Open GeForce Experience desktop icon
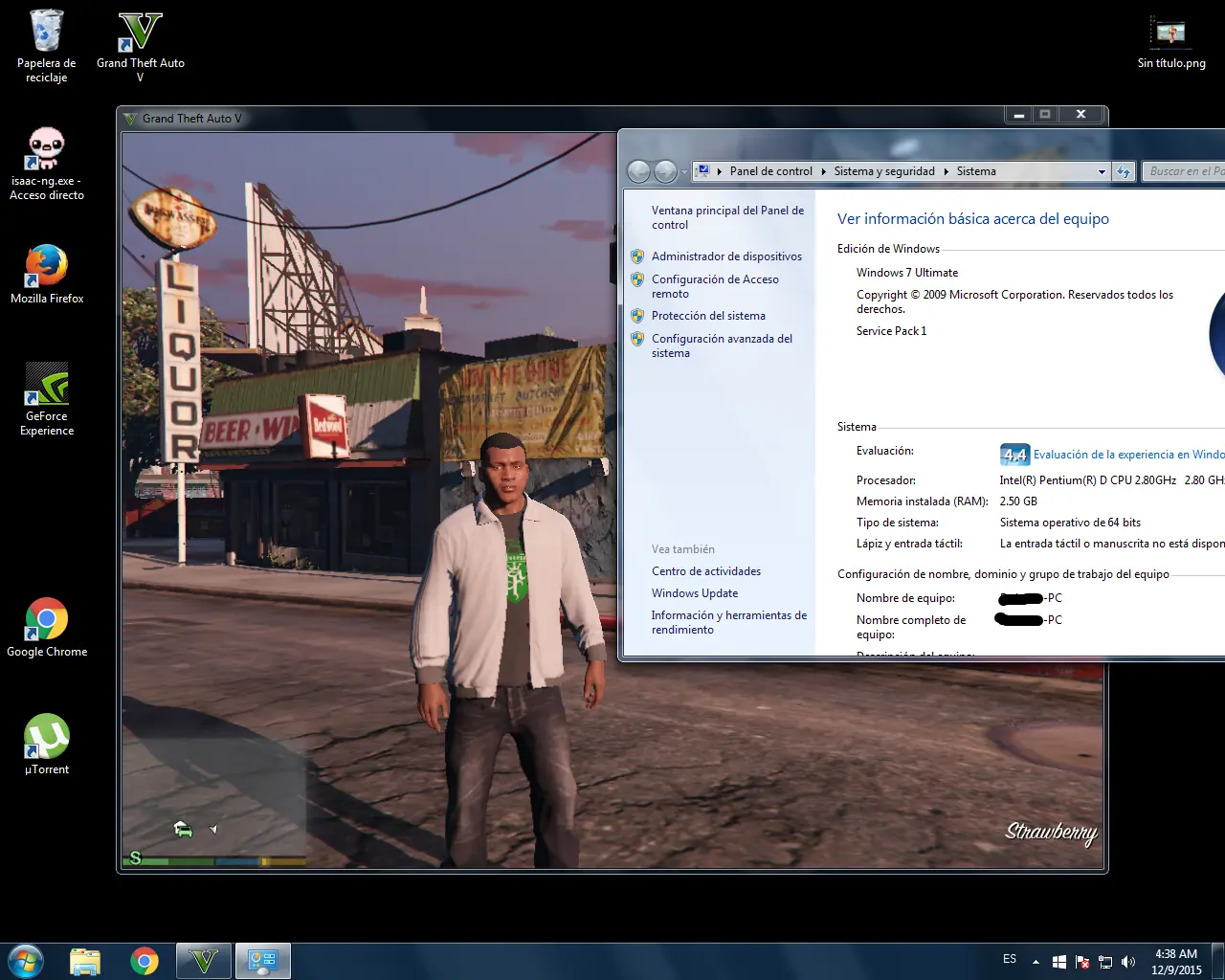 46,399
